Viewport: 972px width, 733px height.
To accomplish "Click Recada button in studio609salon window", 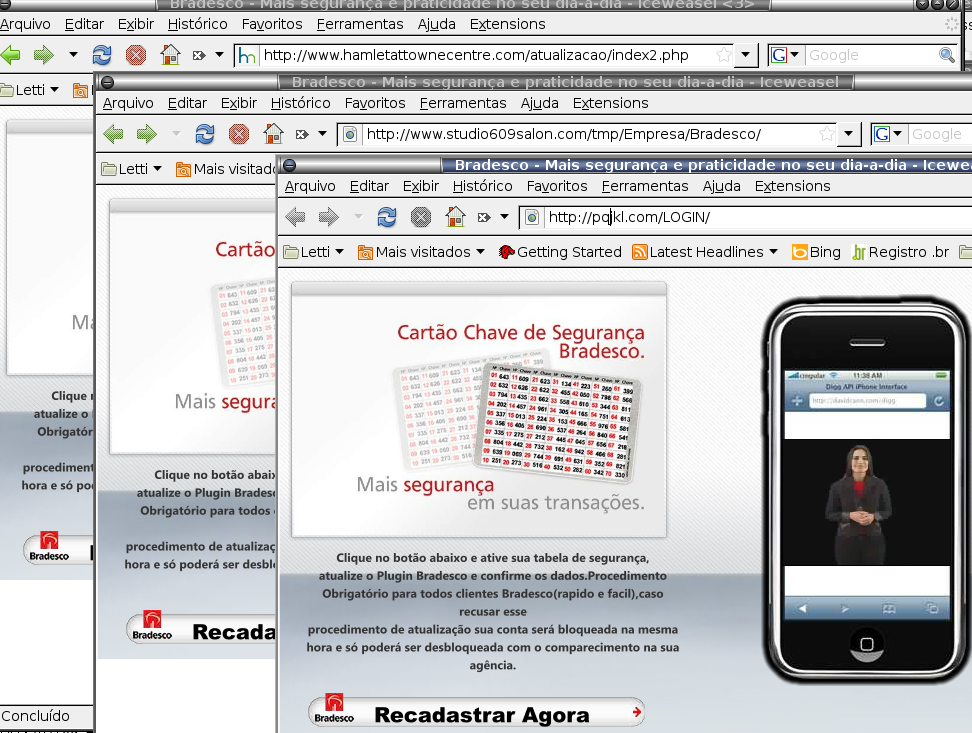I will 201,630.
